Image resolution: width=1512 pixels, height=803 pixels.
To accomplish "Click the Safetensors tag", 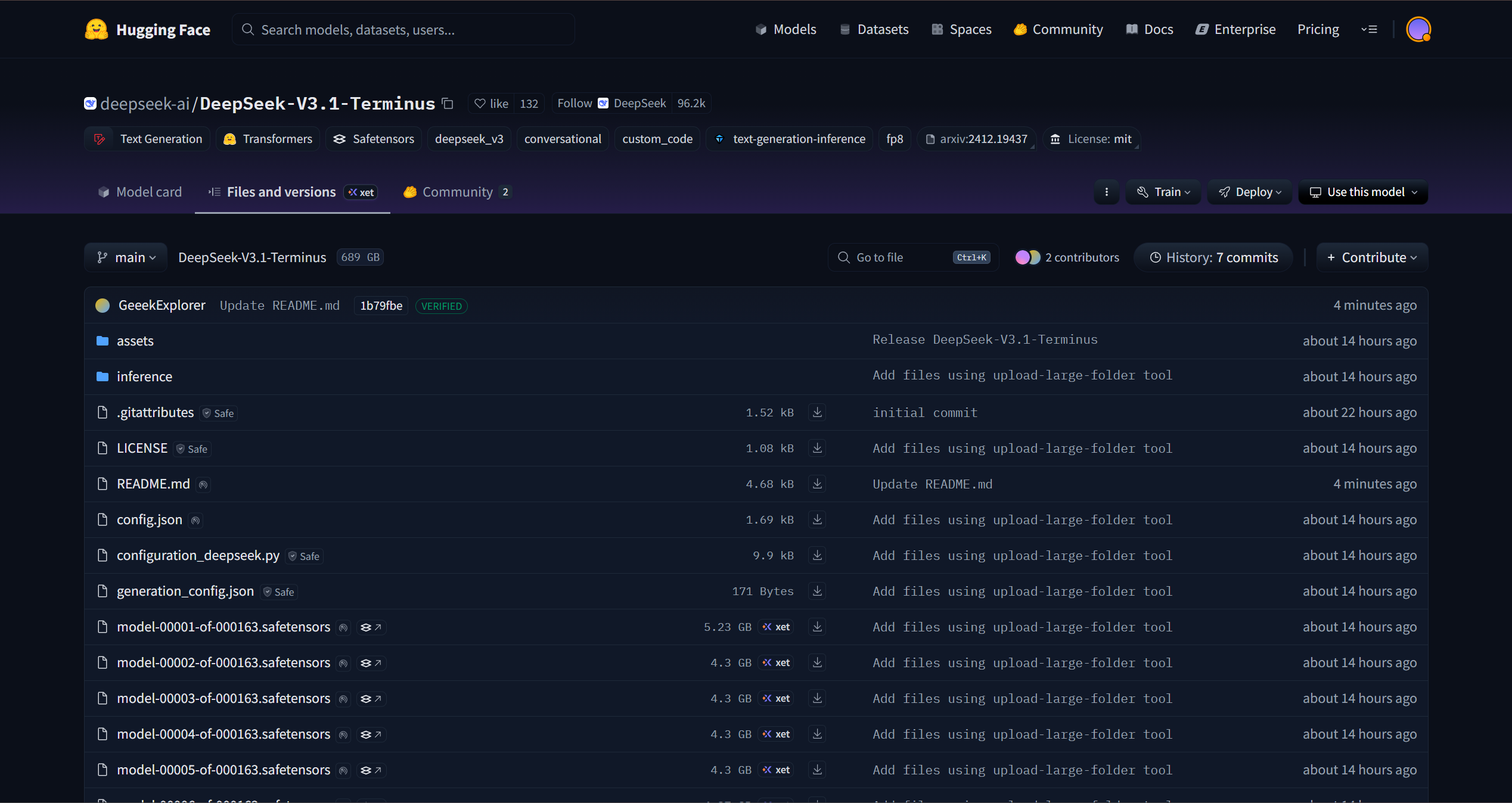I will pos(374,139).
